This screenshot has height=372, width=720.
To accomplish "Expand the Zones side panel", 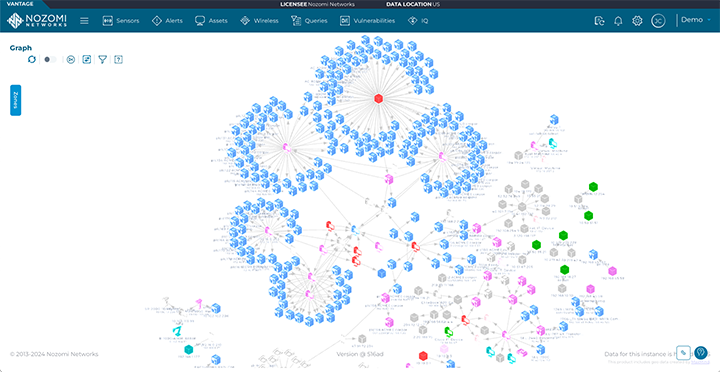I will 16,100.
